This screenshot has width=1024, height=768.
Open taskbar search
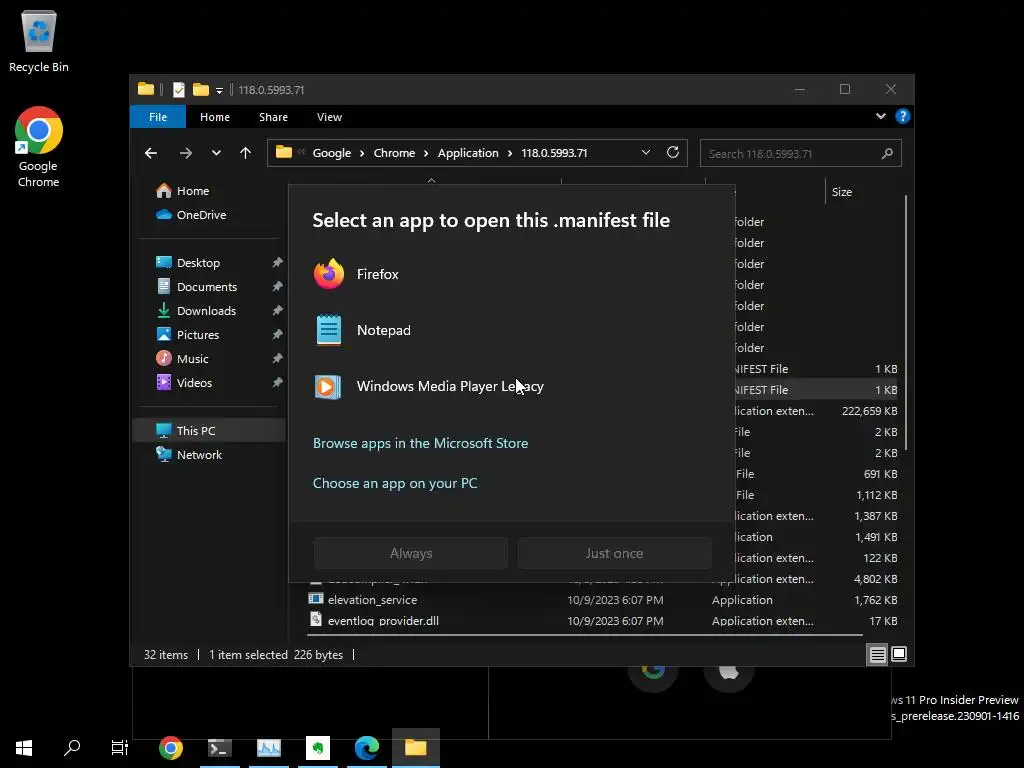[x=72, y=748]
